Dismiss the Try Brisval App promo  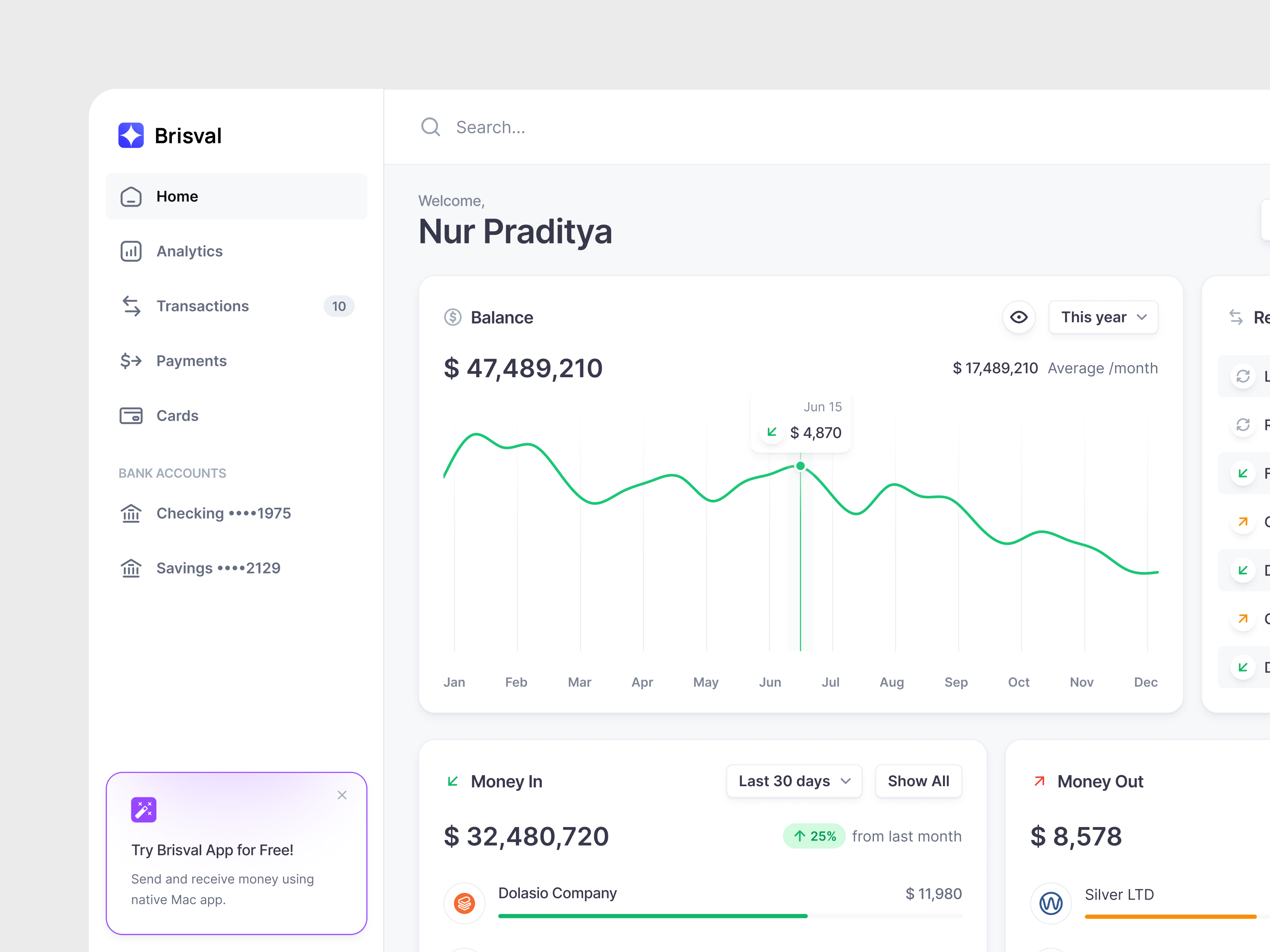[x=342, y=795]
